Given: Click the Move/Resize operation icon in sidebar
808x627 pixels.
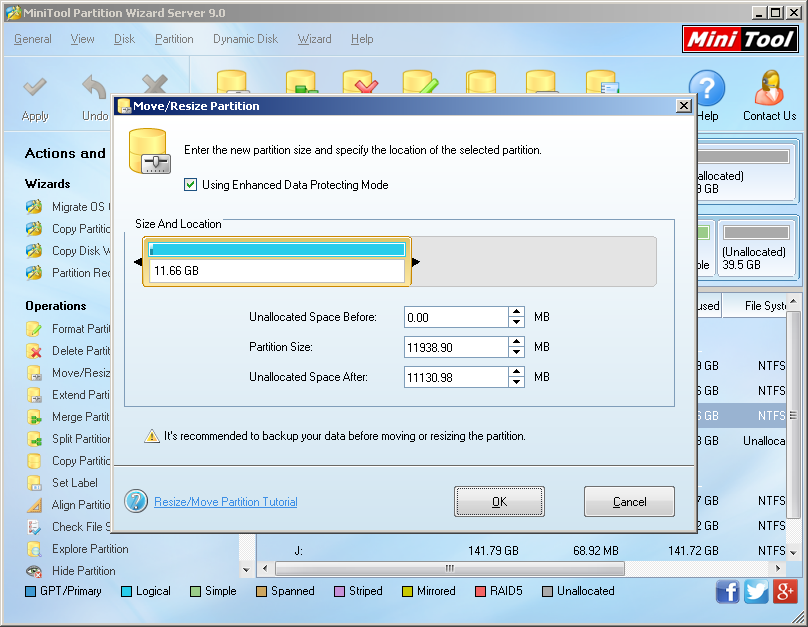Looking at the screenshot, I should (x=34, y=373).
